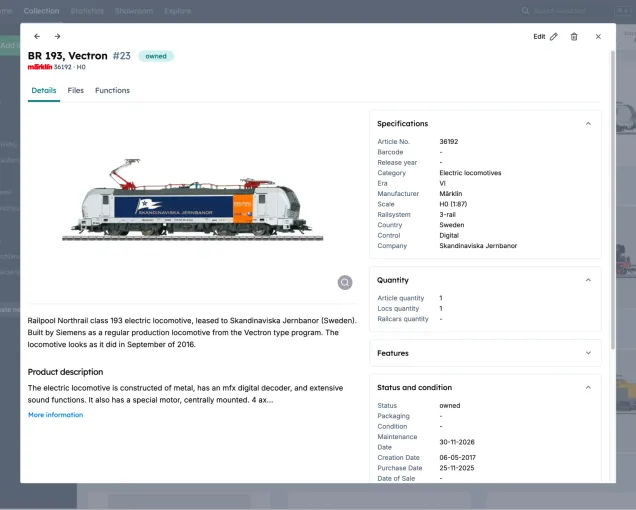Close the detail dialog with X
636x510 pixels.
pyautogui.click(x=598, y=37)
